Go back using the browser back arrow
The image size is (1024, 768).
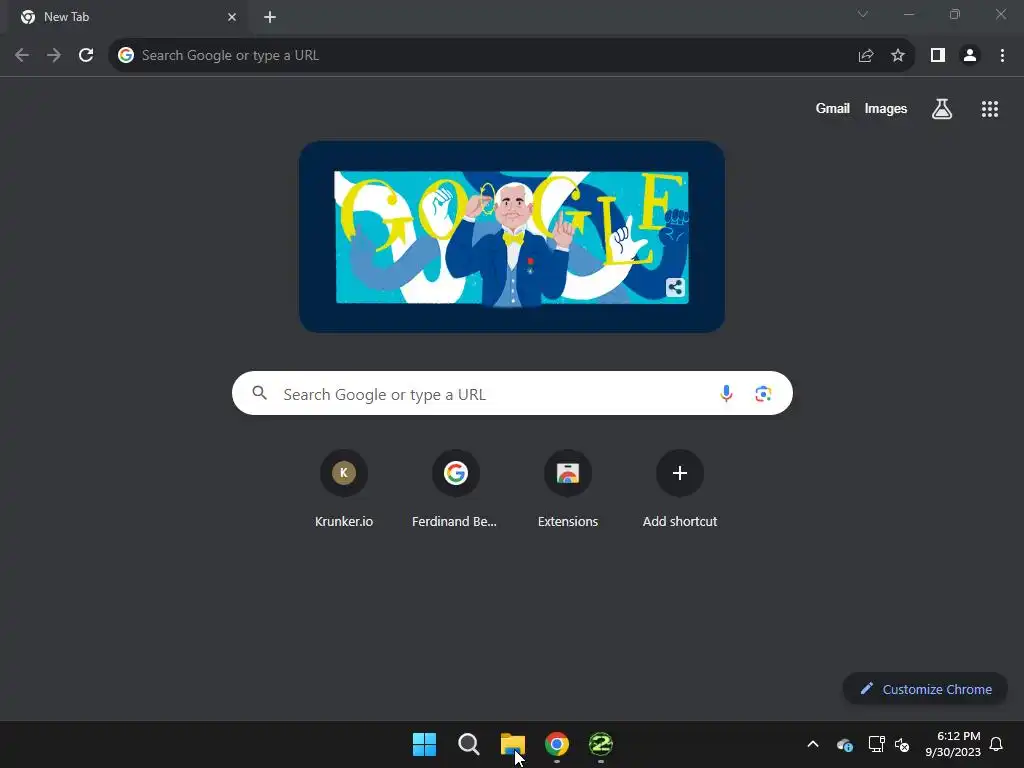22,56
